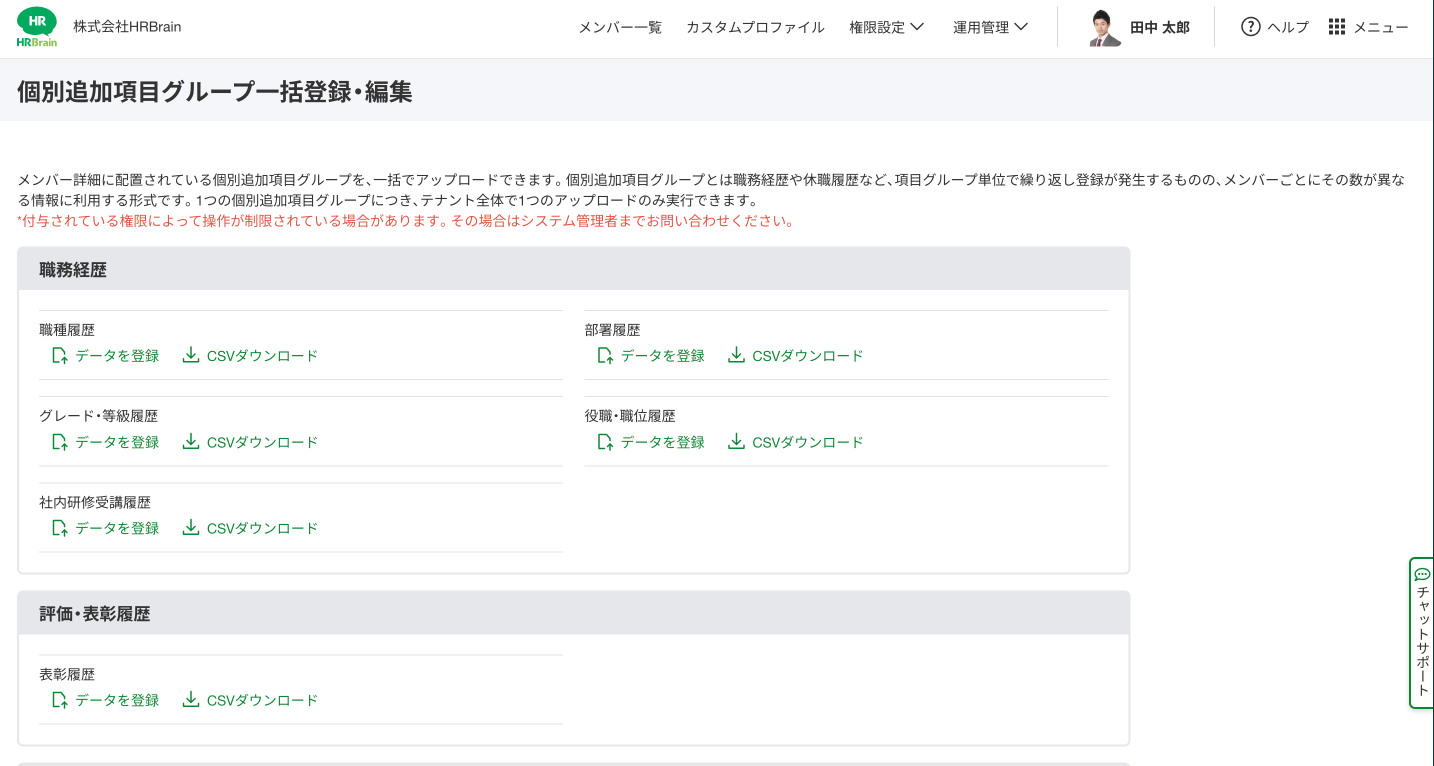1434x766 pixels.
Task: Click CSVダウンロード for 社内研修受講履歴
Action: click(x=262, y=528)
